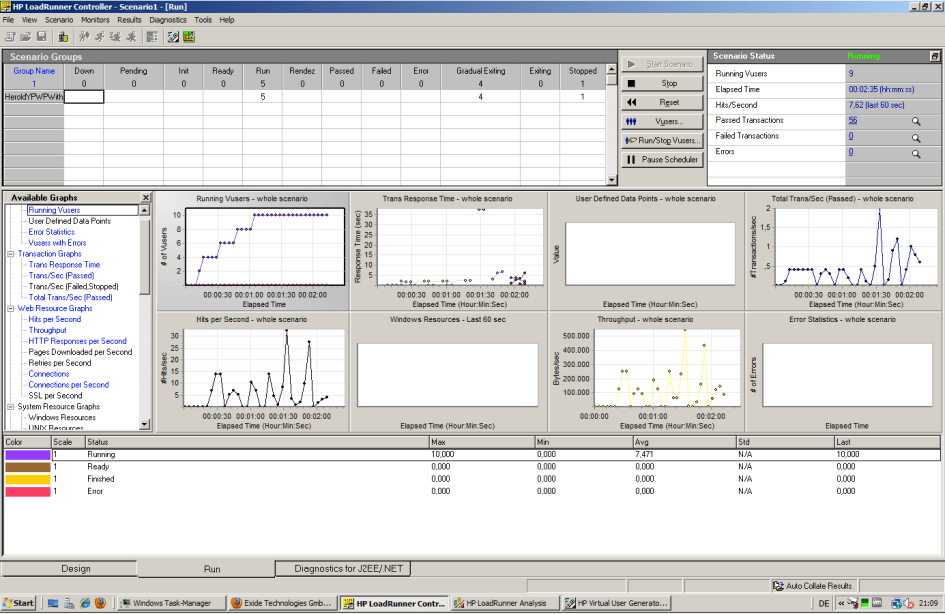Image resolution: width=945 pixels, height=614 pixels.
Task: Open Analysis from the colorful toolbar icon
Action: click(188, 37)
